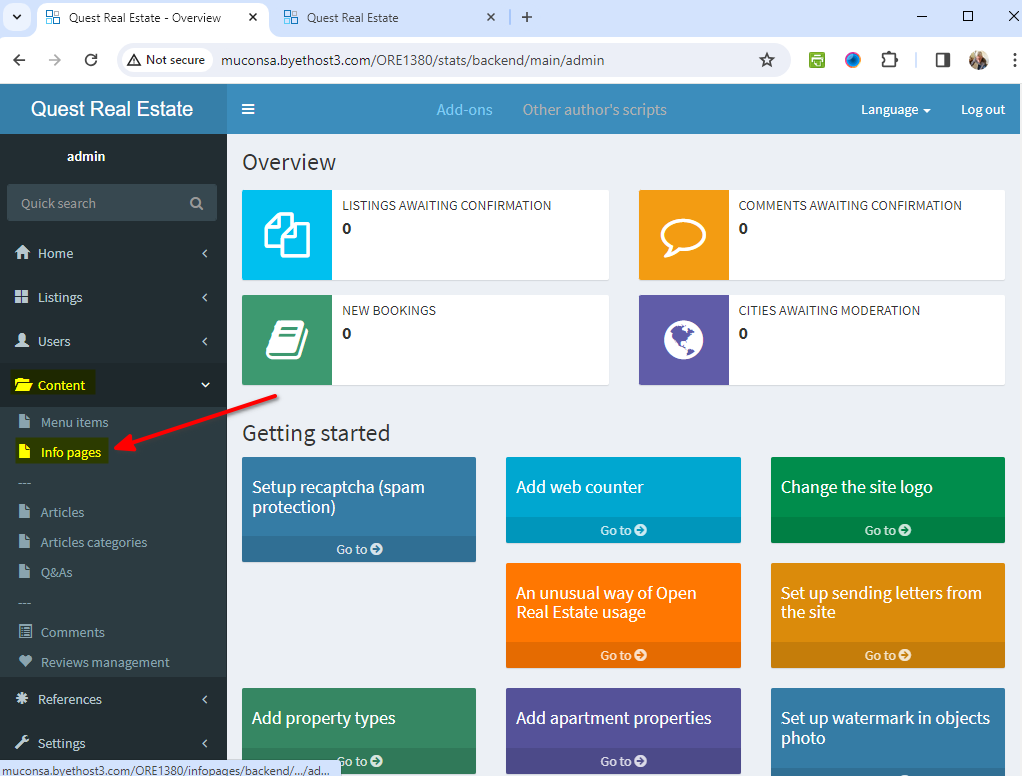Open the Language dropdown
Image resolution: width=1022 pixels, height=776 pixels.
pos(895,110)
